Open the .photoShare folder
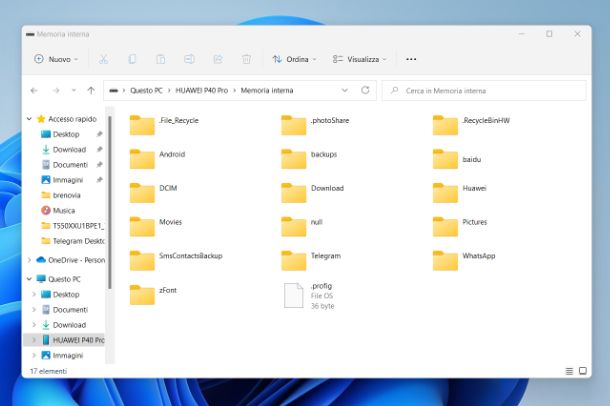This screenshot has width=610, height=406. pyautogui.click(x=315, y=125)
